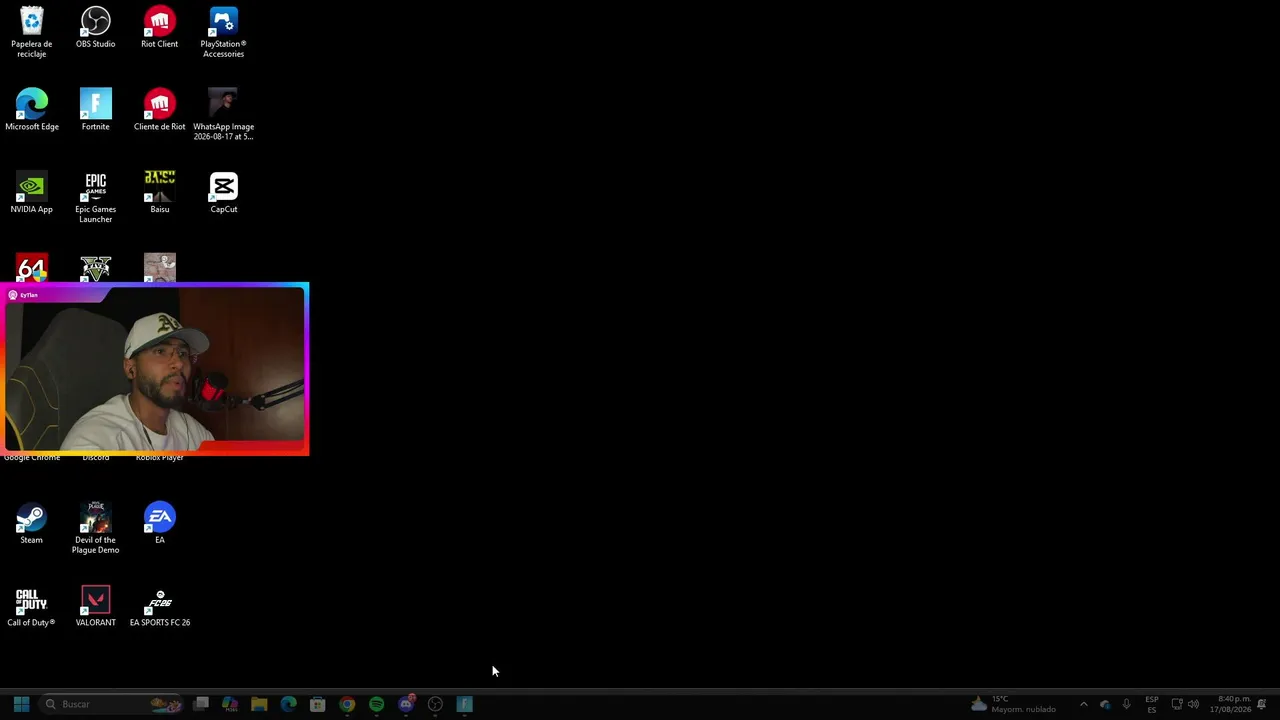1280x720 pixels.
Task: Click the Baisu desktop icon
Action: tap(160, 193)
